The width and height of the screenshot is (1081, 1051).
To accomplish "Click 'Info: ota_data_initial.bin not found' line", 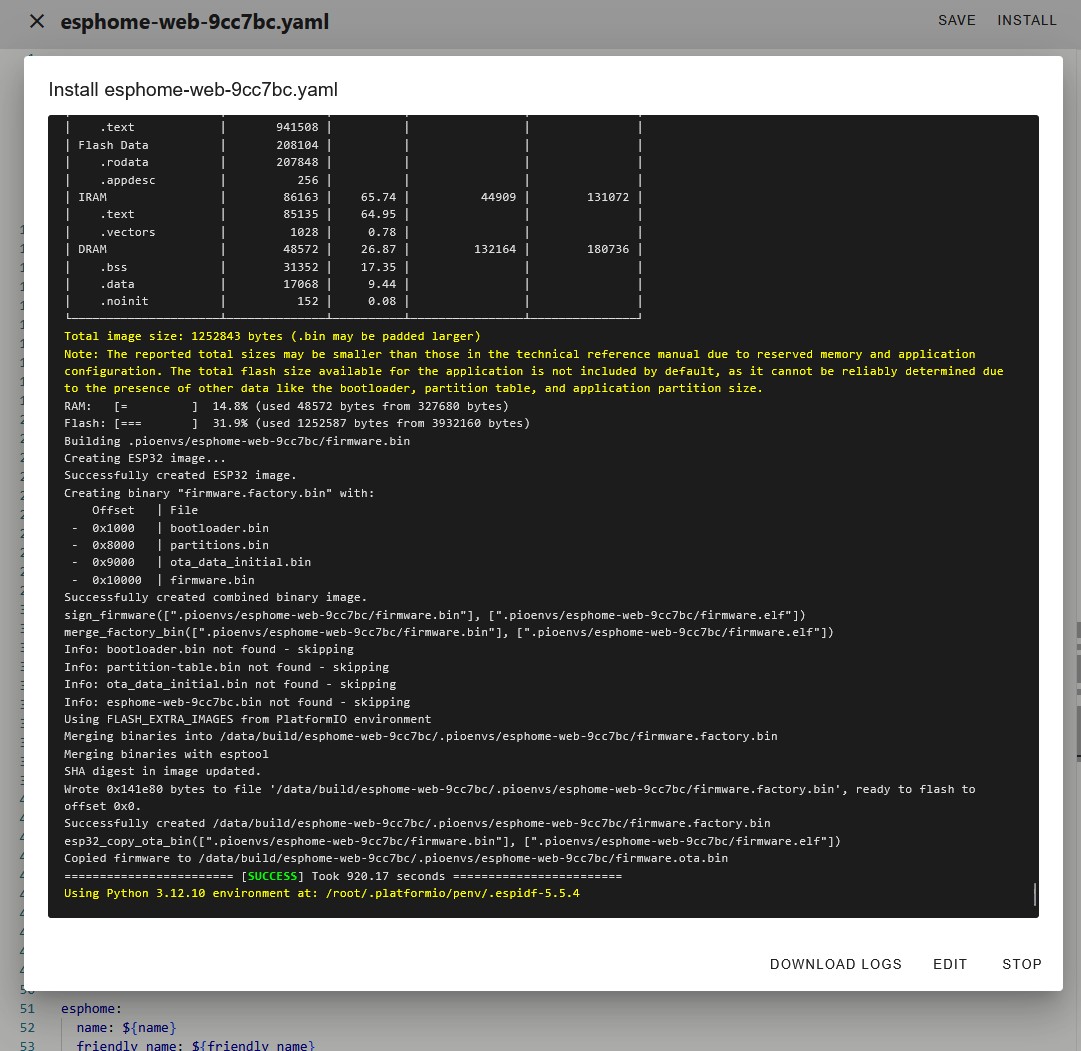I will [230, 685].
